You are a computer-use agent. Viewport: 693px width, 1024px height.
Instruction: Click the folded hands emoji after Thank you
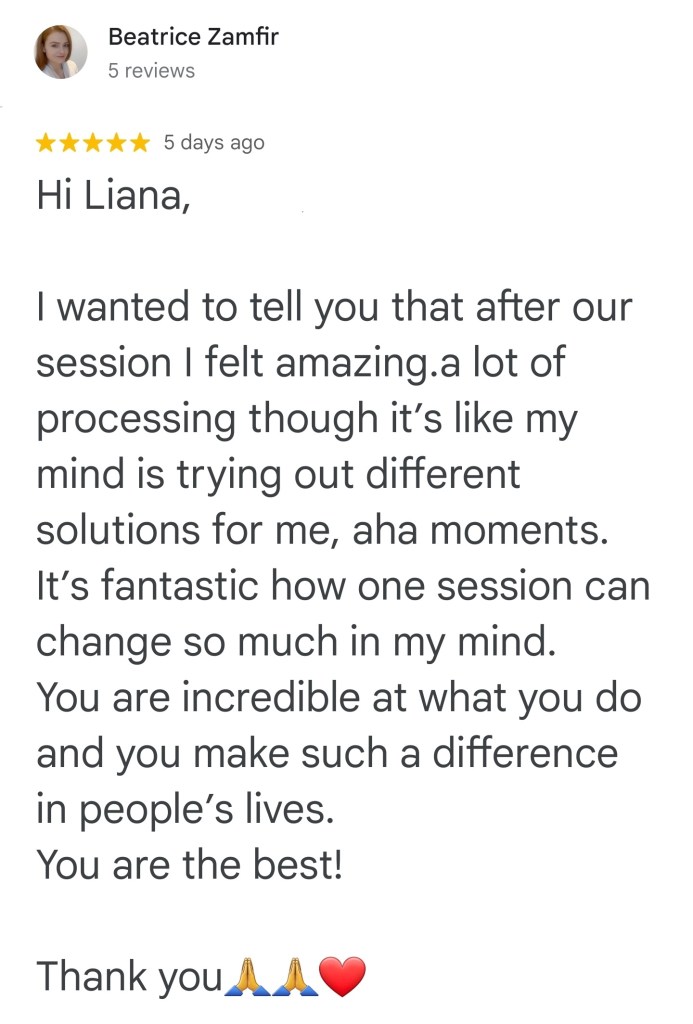(247, 975)
